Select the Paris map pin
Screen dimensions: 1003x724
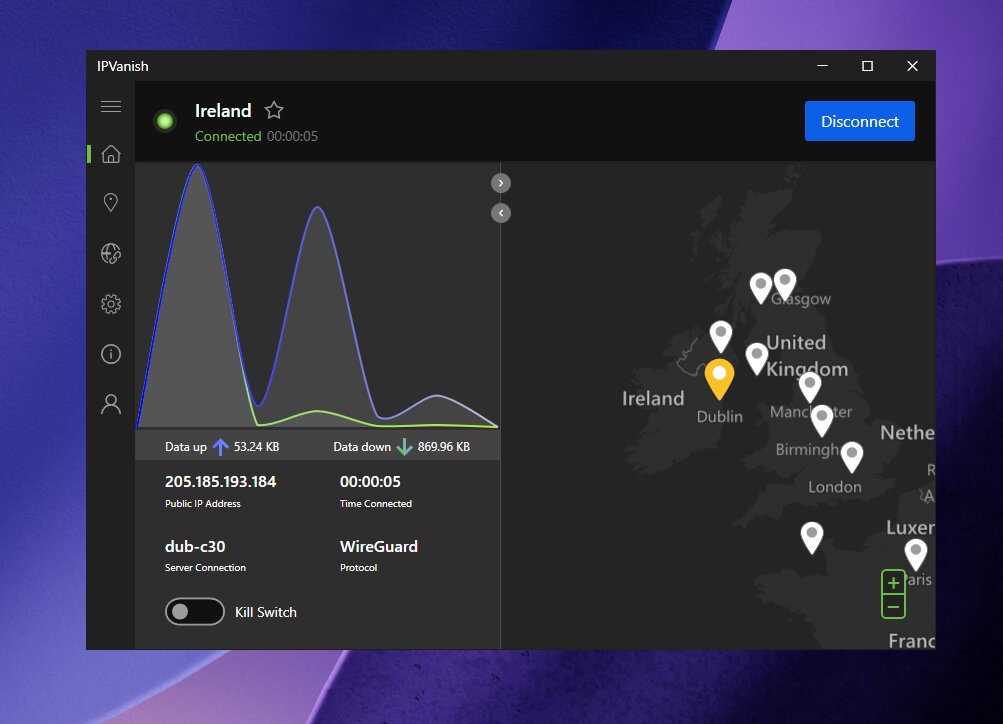[x=915, y=555]
